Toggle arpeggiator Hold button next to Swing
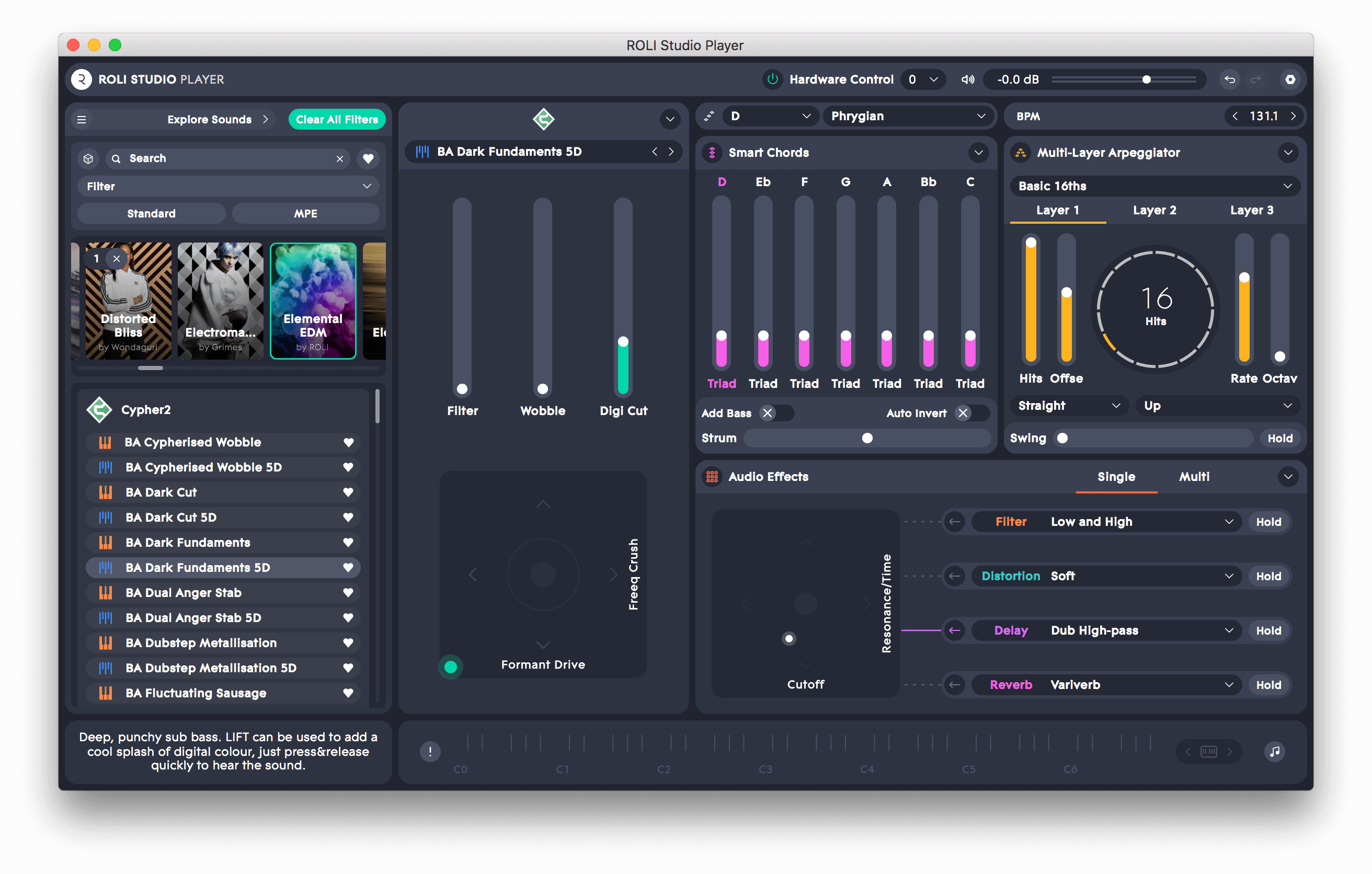The image size is (1372, 874). pos(1279,438)
